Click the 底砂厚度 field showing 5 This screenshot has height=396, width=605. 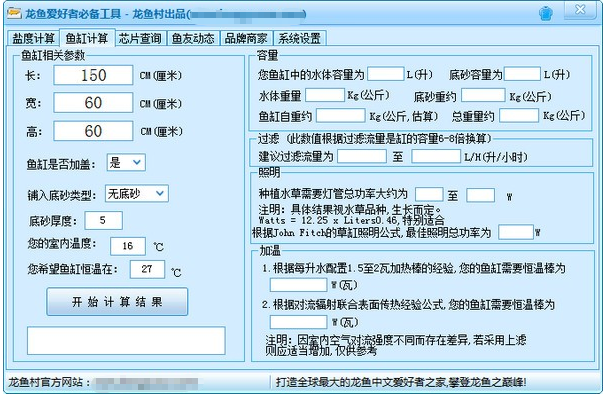coord(103,220)
